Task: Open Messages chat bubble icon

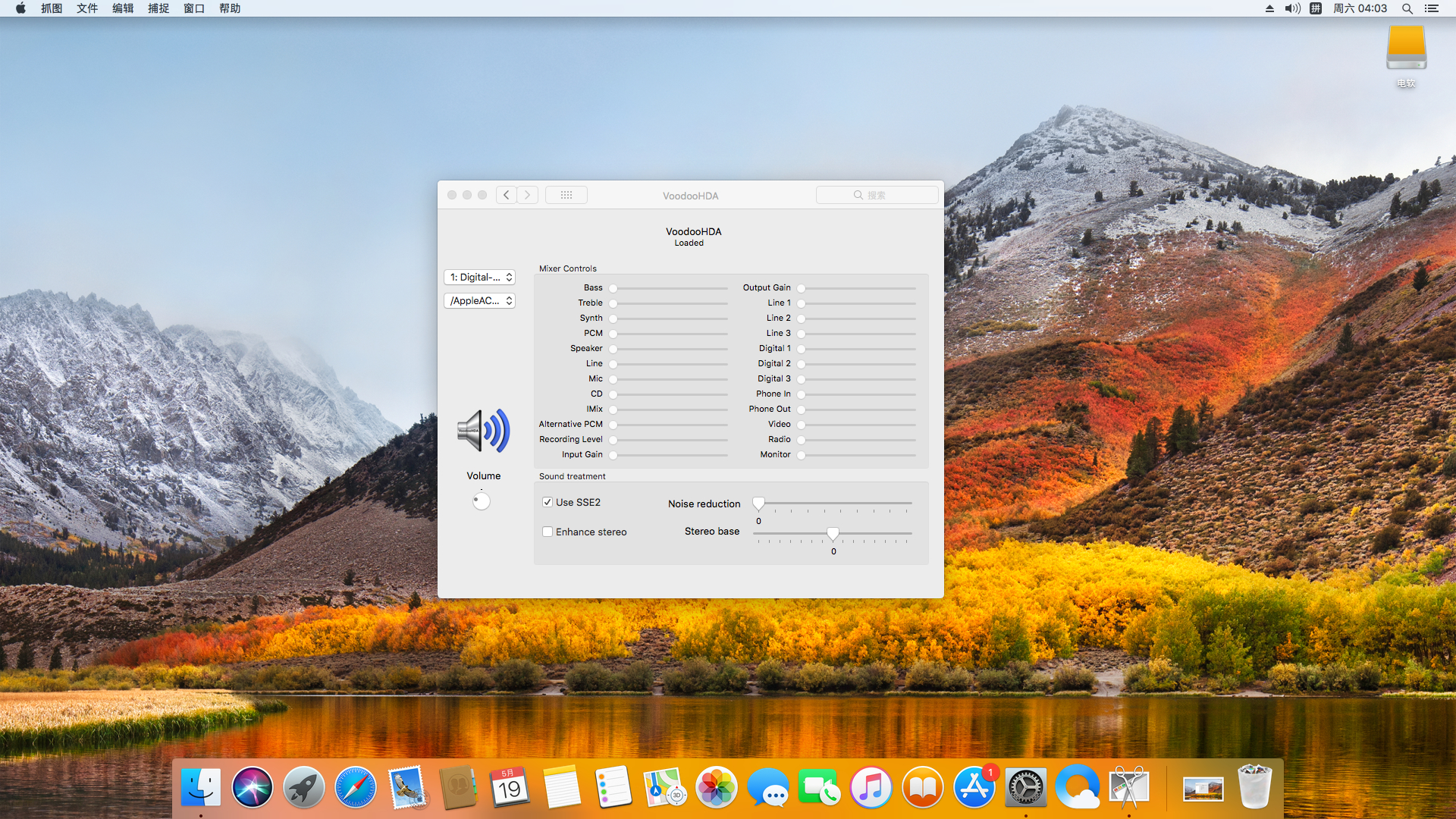Action: point(768,787)
